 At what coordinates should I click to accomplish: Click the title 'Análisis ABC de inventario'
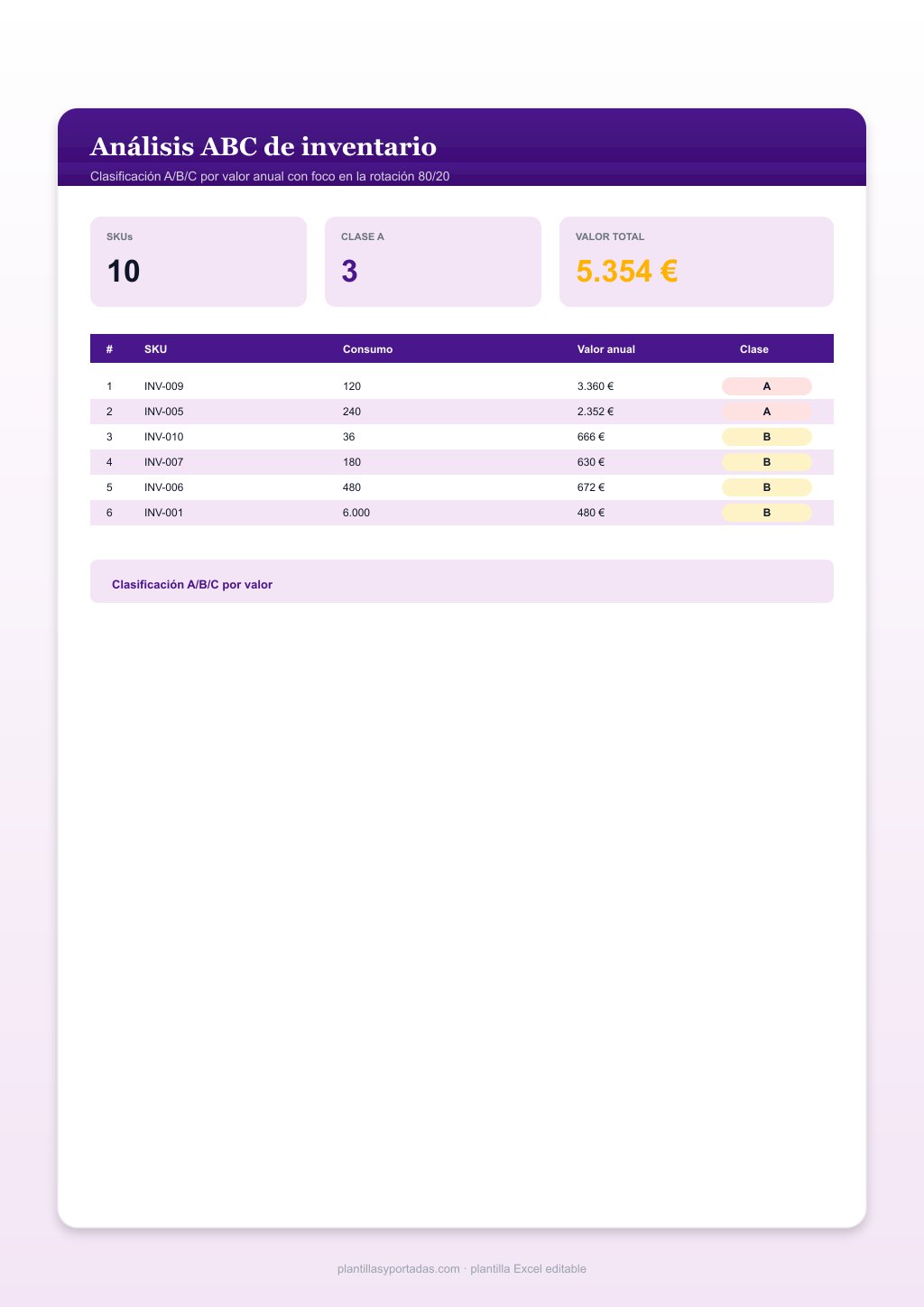(263, 146)
